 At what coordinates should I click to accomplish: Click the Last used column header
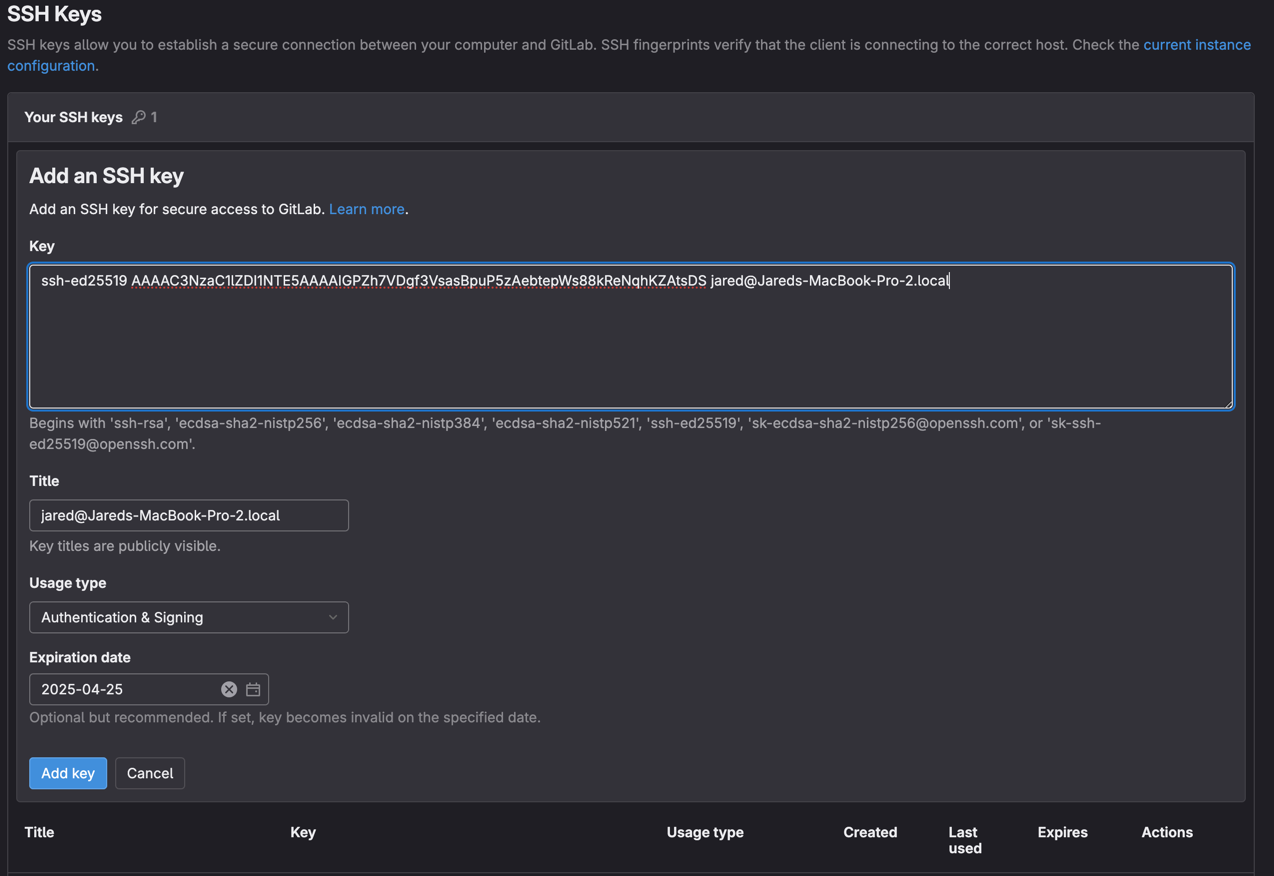pos(965,840)
